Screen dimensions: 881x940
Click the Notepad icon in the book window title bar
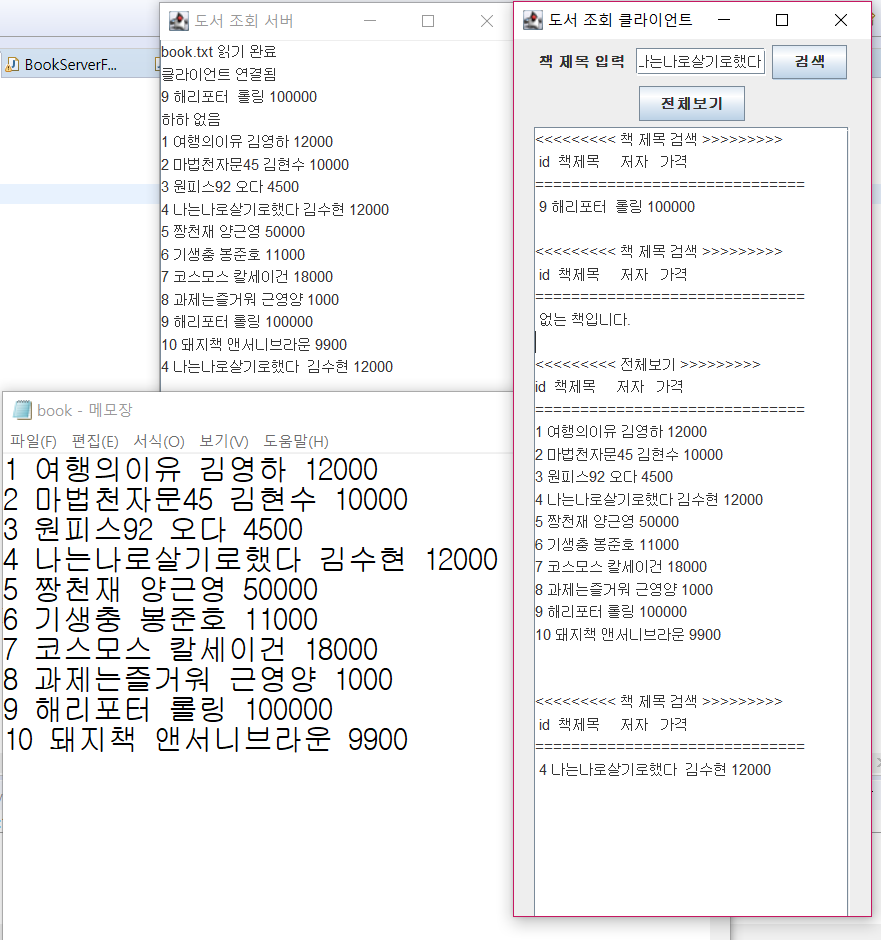(x=19, y=410)
